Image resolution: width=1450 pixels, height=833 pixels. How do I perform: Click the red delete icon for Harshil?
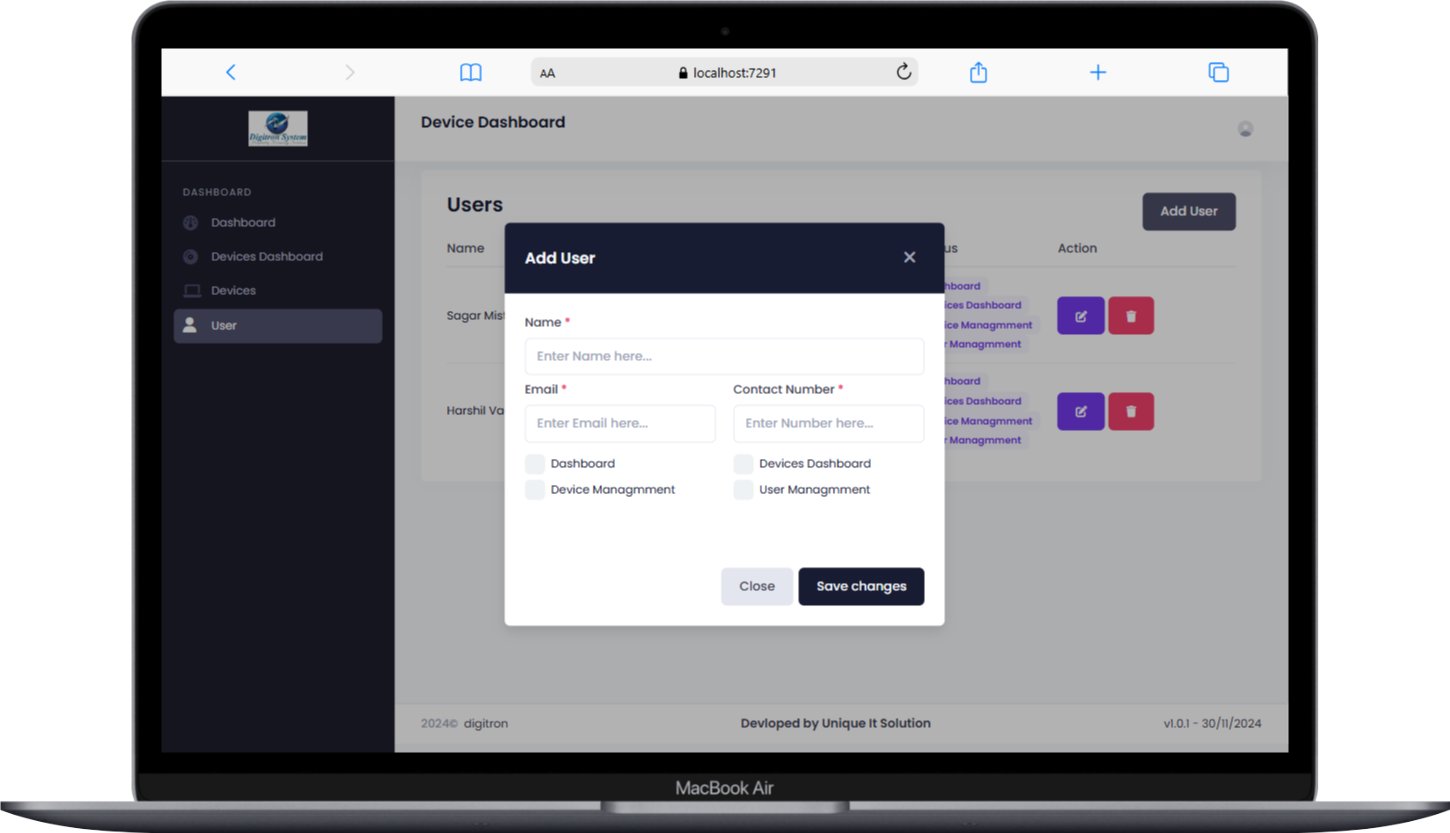1131,411
